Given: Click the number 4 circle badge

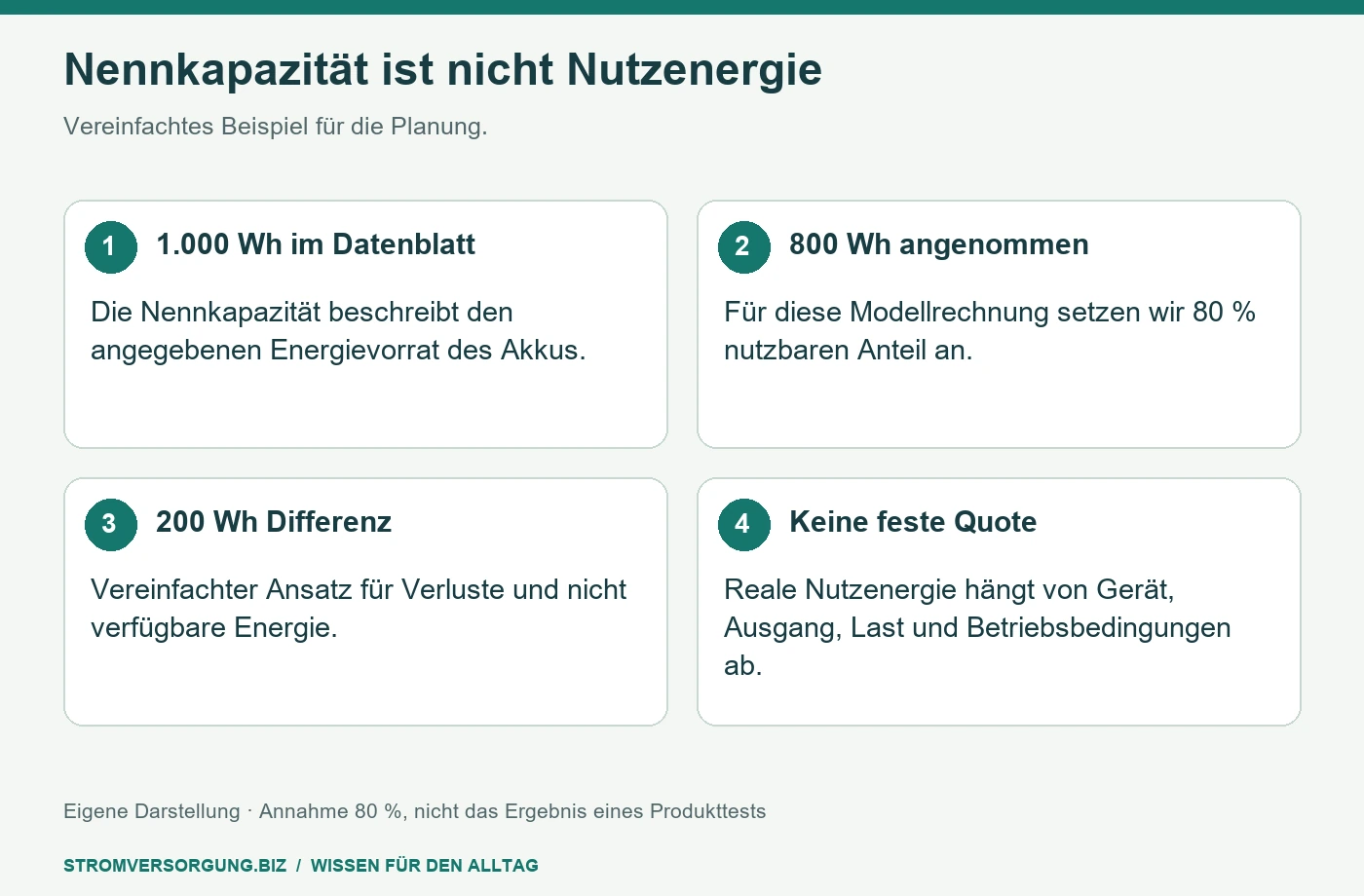Looking at the screenshot, I should [743, 524].
